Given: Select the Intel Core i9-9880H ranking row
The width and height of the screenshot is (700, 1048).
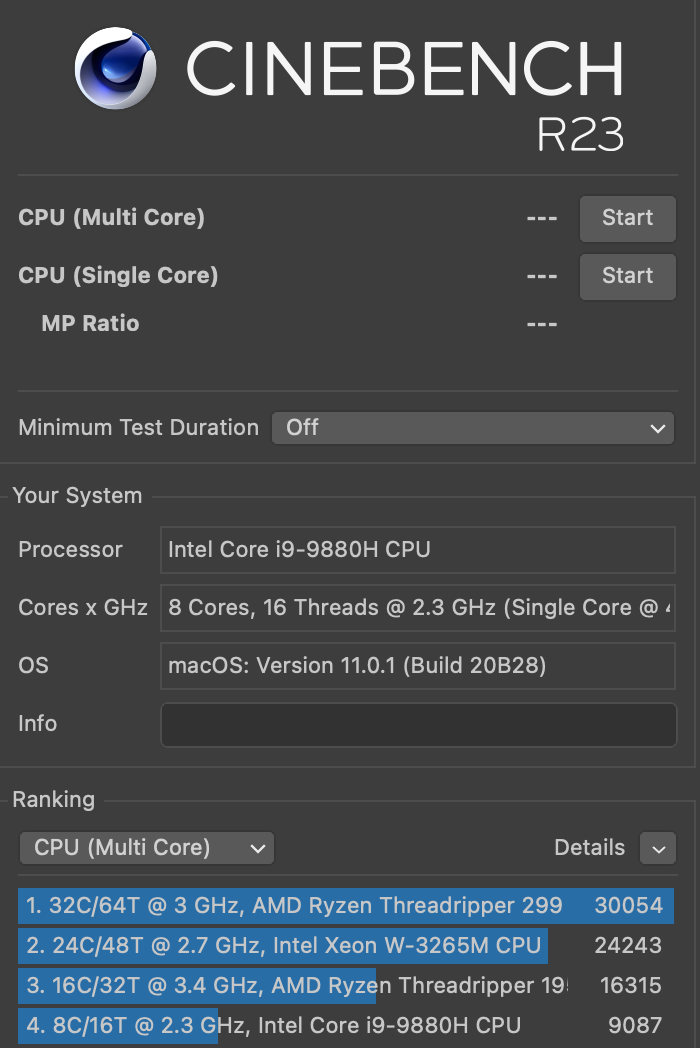Looking at the screenshot, I should pyautogui.click(x=345, y=1026).
